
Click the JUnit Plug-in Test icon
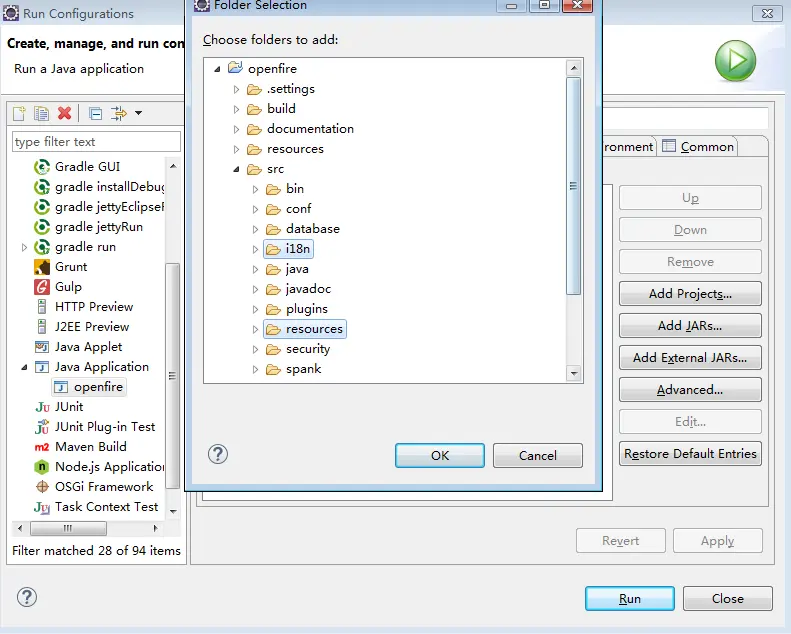coord(42,427)
